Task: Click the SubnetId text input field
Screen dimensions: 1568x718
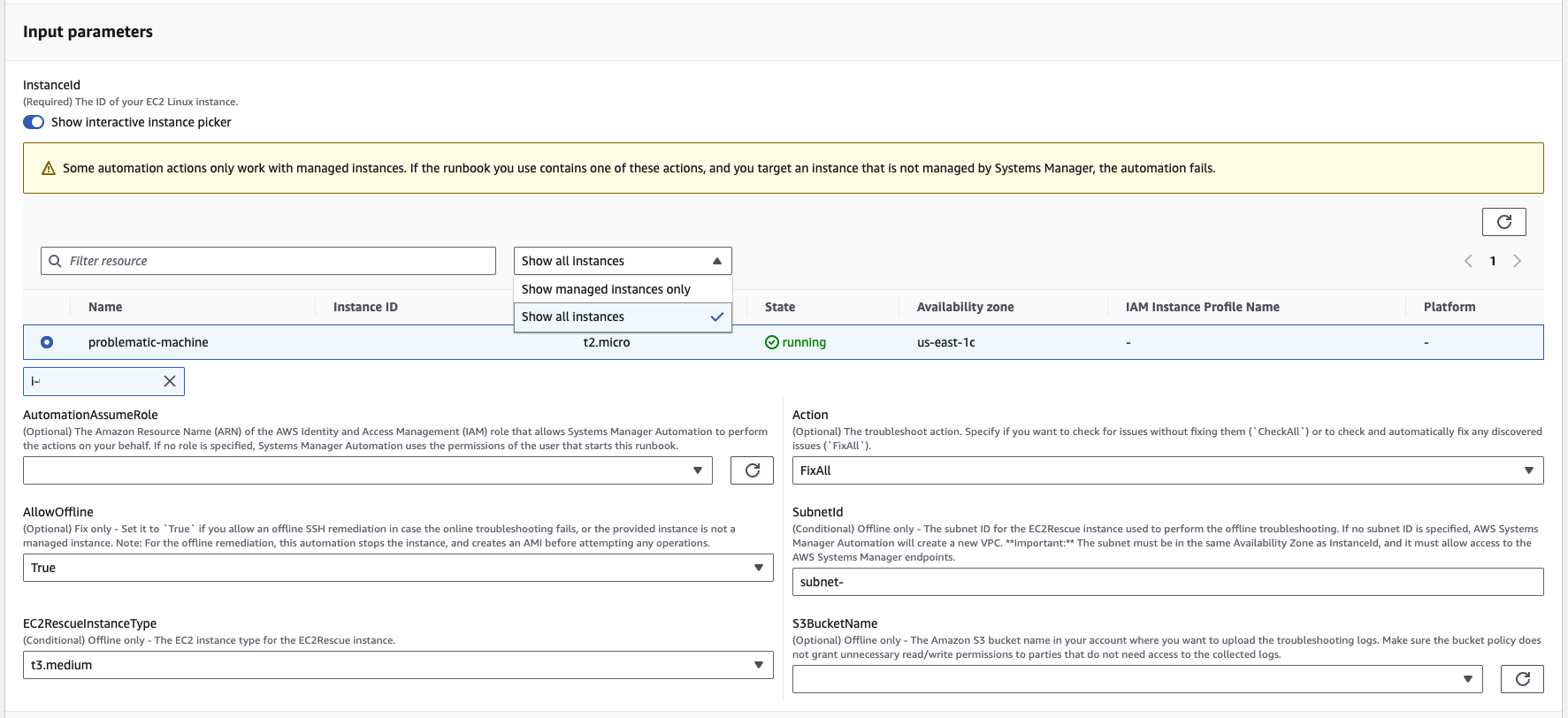Action: (x=1167, y=582)
